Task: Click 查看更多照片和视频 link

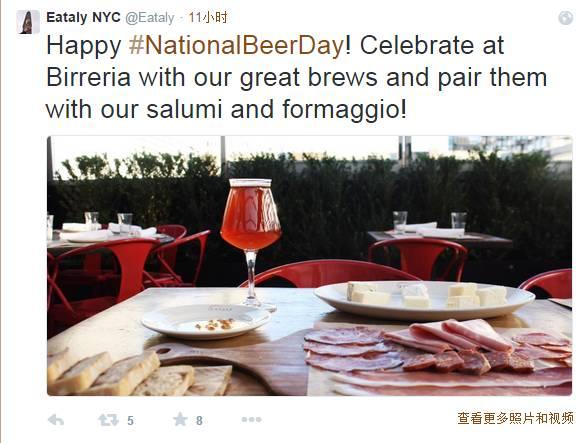Action: [515, 418]
